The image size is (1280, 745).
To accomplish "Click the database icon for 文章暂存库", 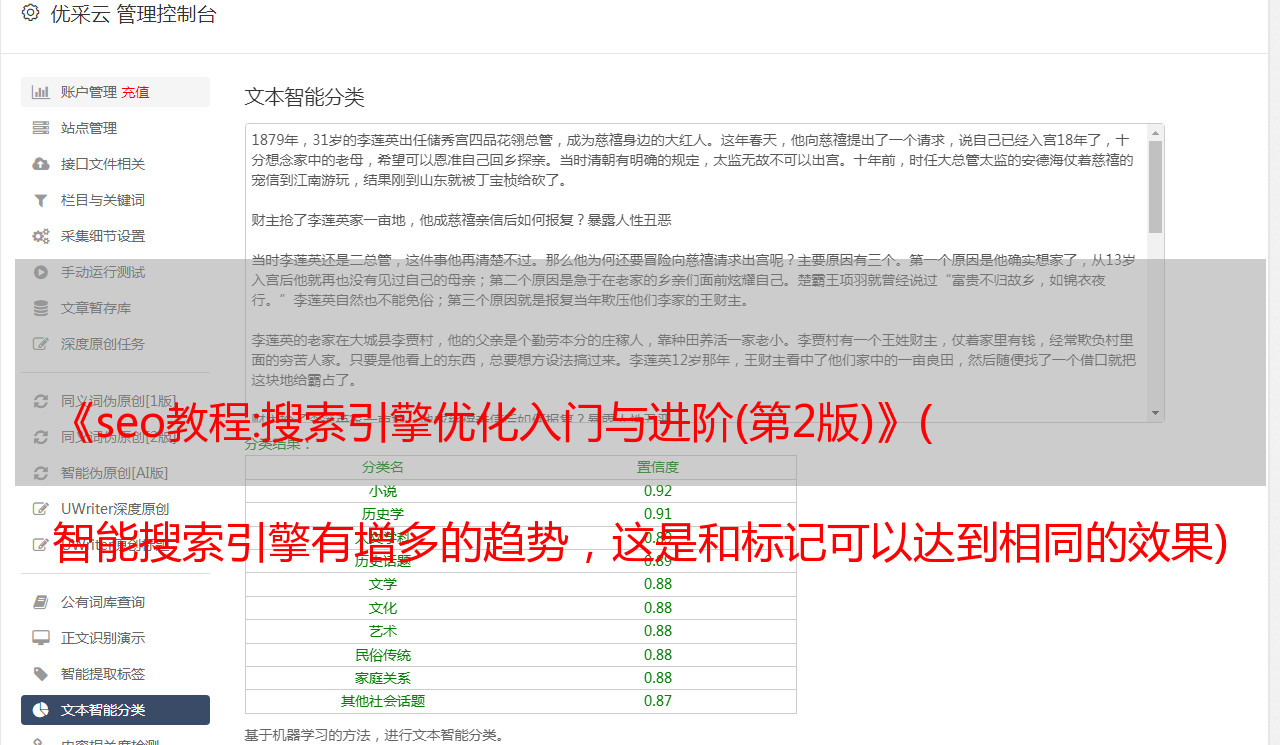I will tap(41, 308).
